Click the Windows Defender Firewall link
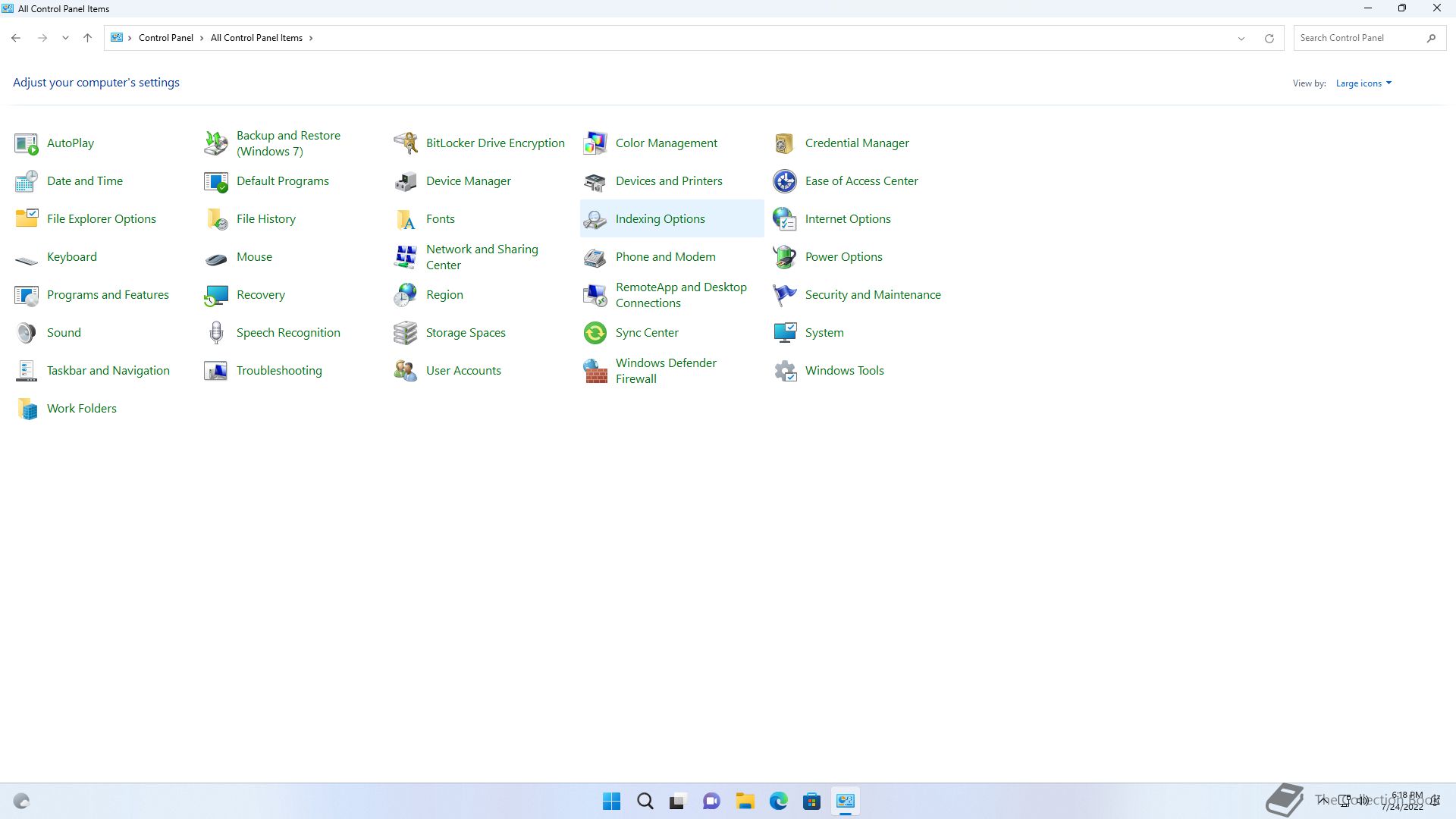The width and height of the screenshot is (1456, 819). (666, 371)
